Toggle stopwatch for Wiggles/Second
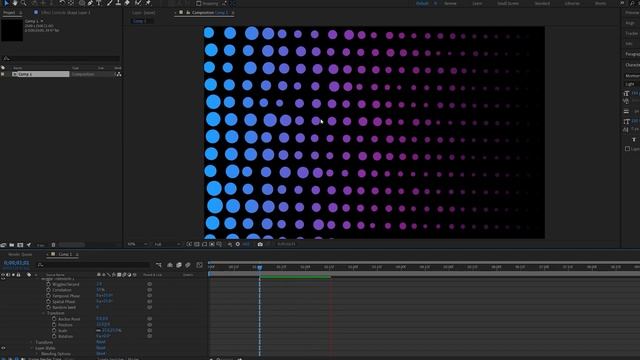The image size is (640, 360). click(x=49, y=284)
